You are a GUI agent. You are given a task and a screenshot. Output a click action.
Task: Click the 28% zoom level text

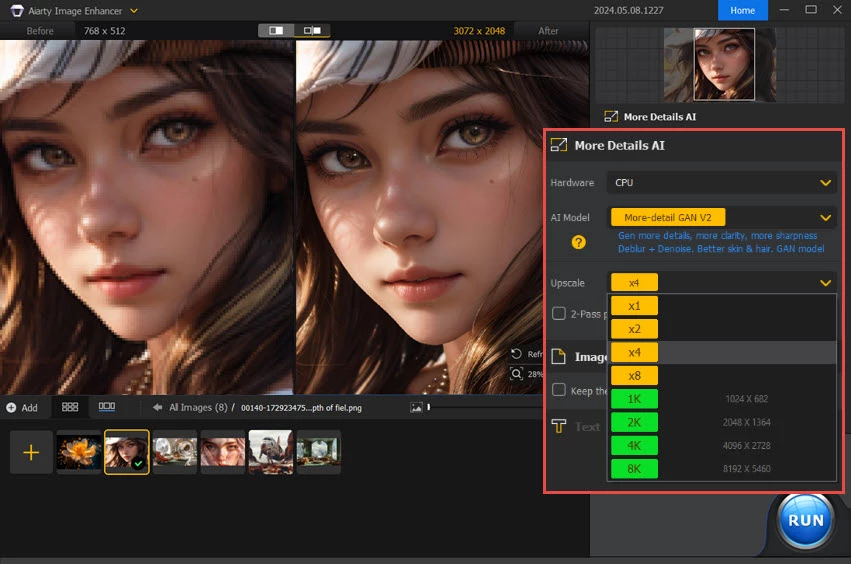535,374
